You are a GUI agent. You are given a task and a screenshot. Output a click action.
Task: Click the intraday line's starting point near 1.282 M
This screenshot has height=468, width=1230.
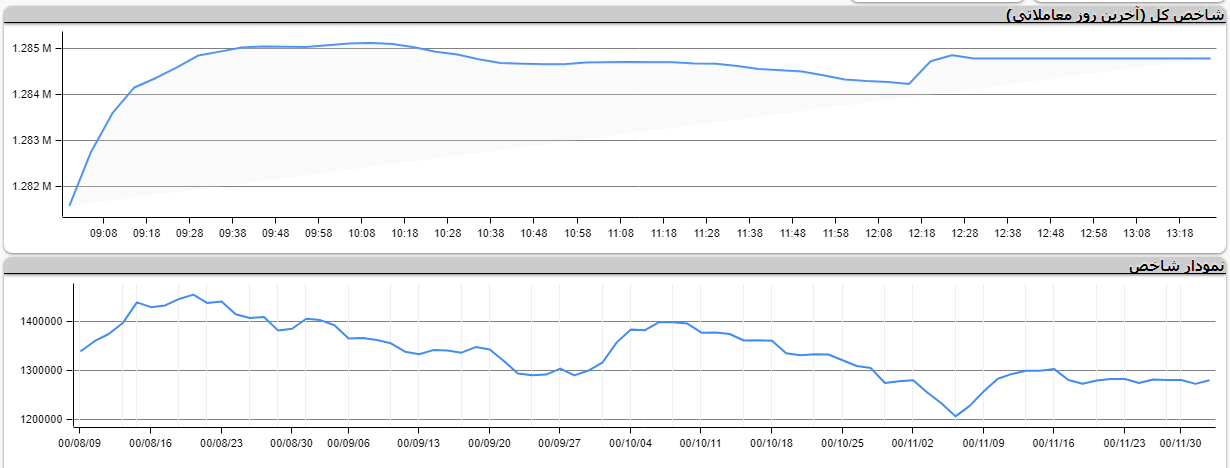[70, 204]
